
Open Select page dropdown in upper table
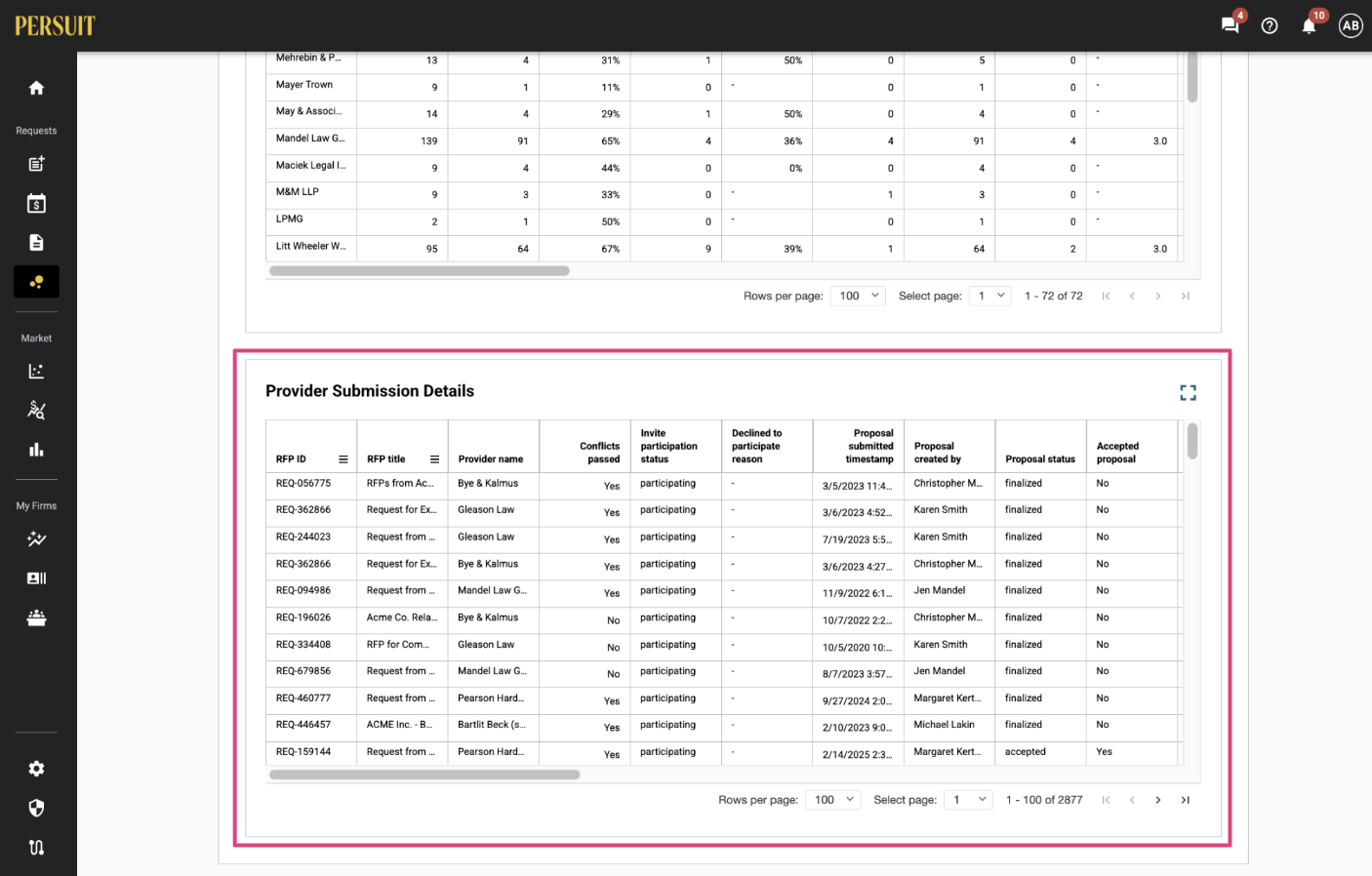[x=989, y=296]
